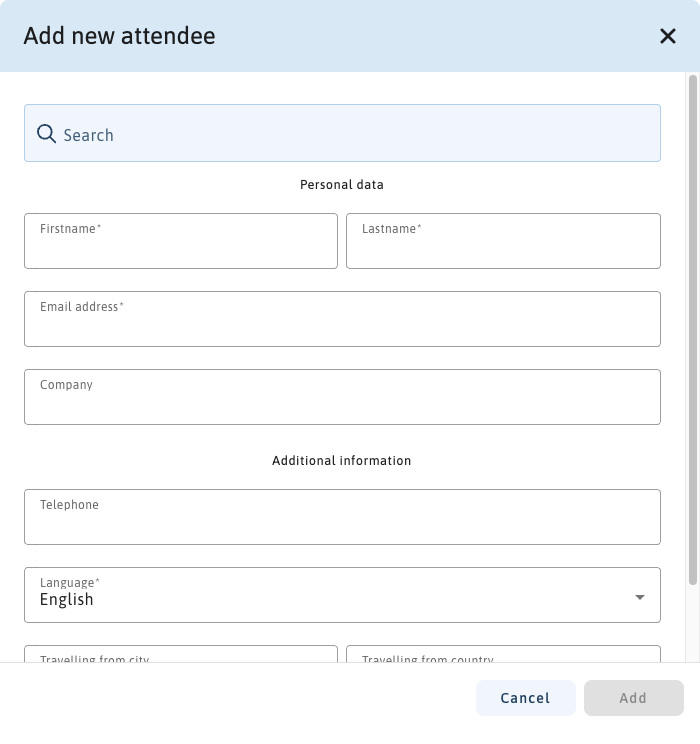This screenshot has height=744, width=700.
Task: Click the English value in Language
Action: click(x=67, y=600)
